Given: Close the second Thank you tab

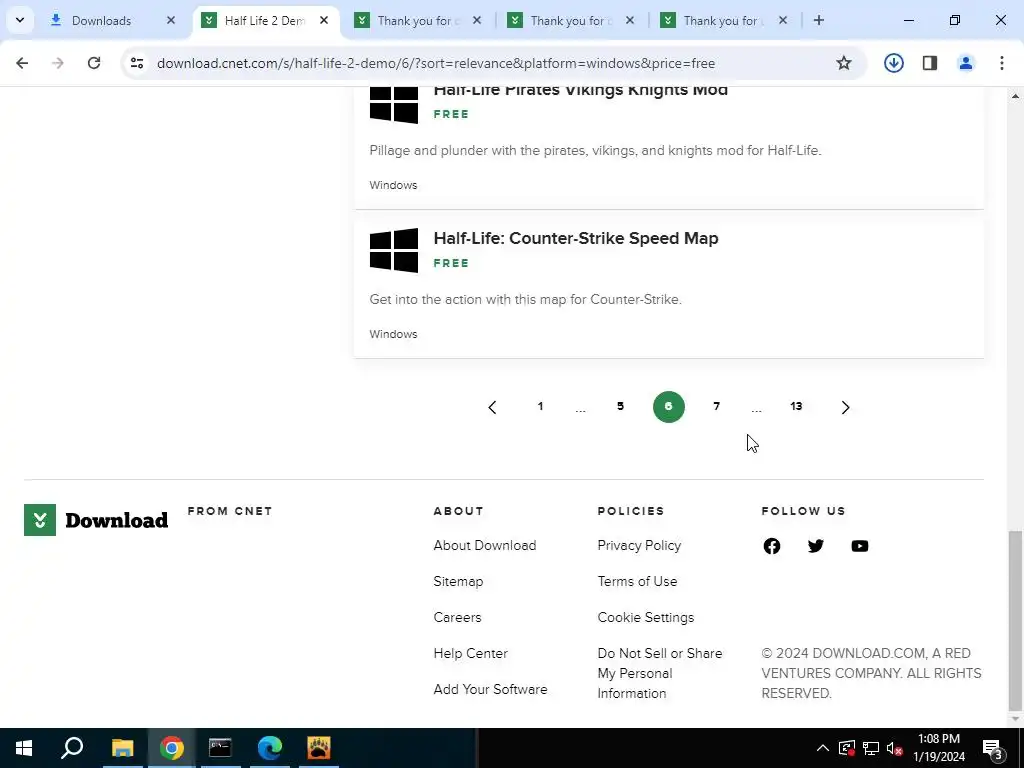Looking at the screenshot, I should 630,20.
